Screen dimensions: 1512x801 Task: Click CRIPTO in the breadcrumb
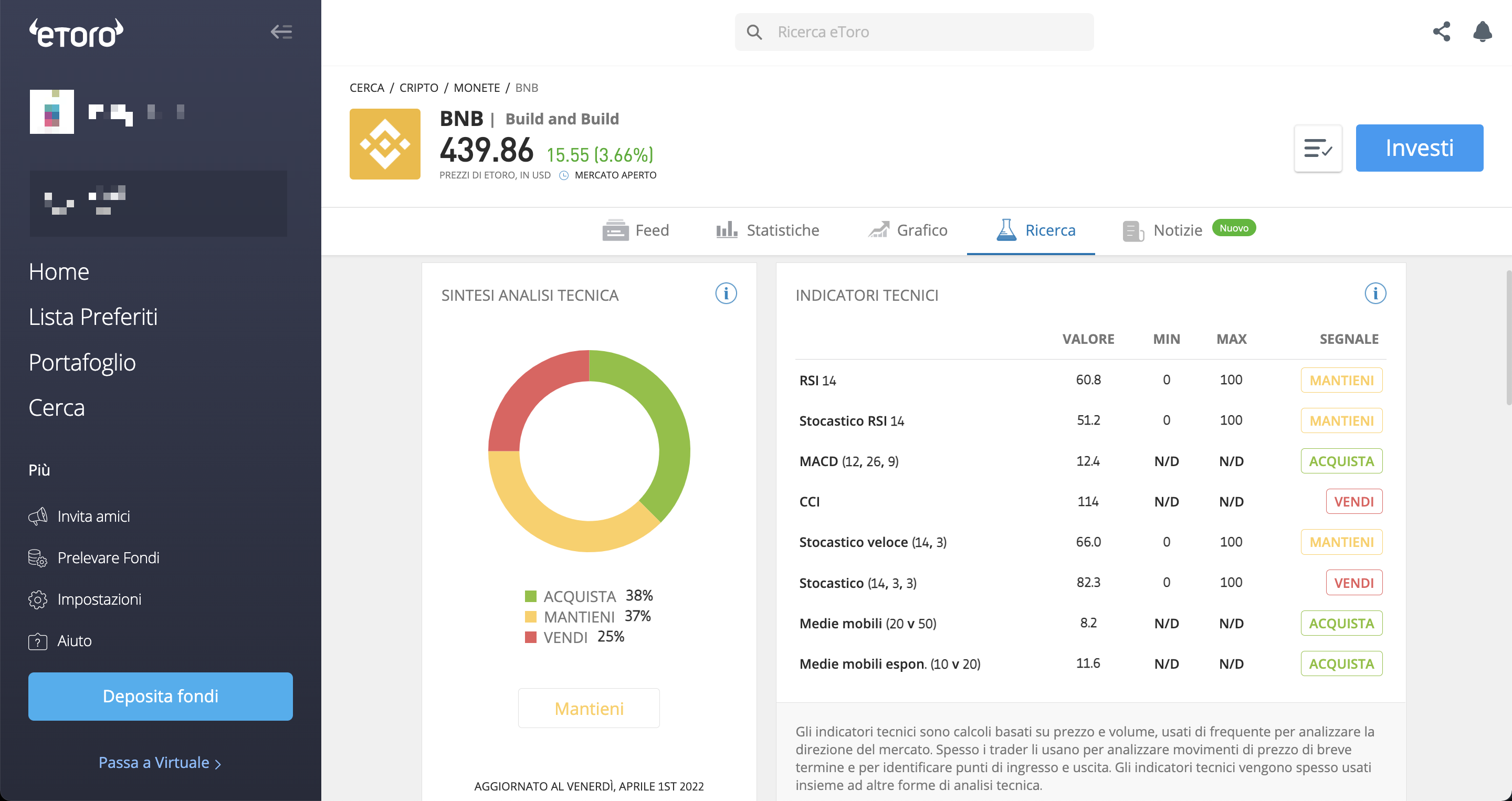tap(418, 88)
